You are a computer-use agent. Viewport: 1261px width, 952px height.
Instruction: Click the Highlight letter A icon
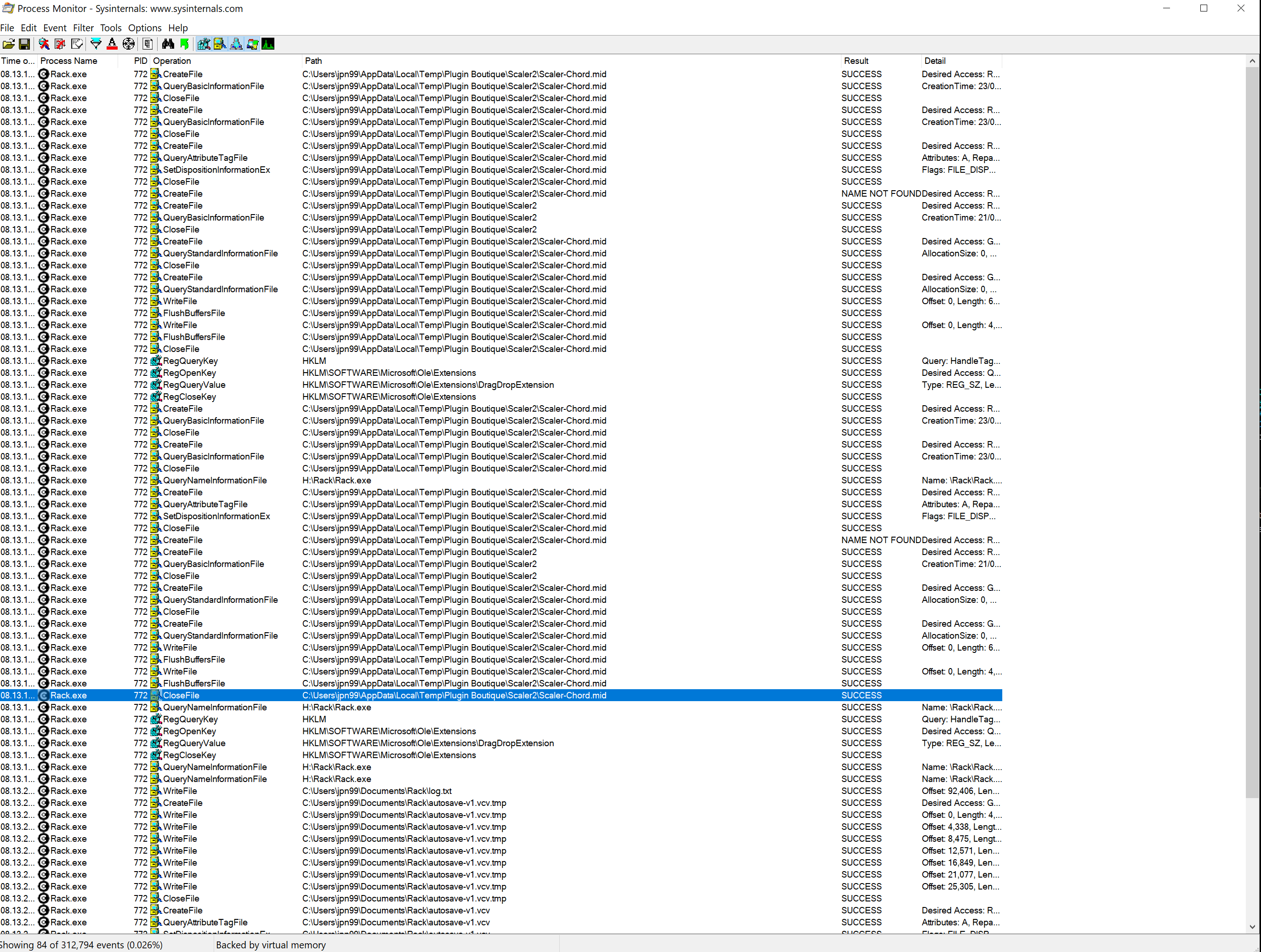click(112, 44)
